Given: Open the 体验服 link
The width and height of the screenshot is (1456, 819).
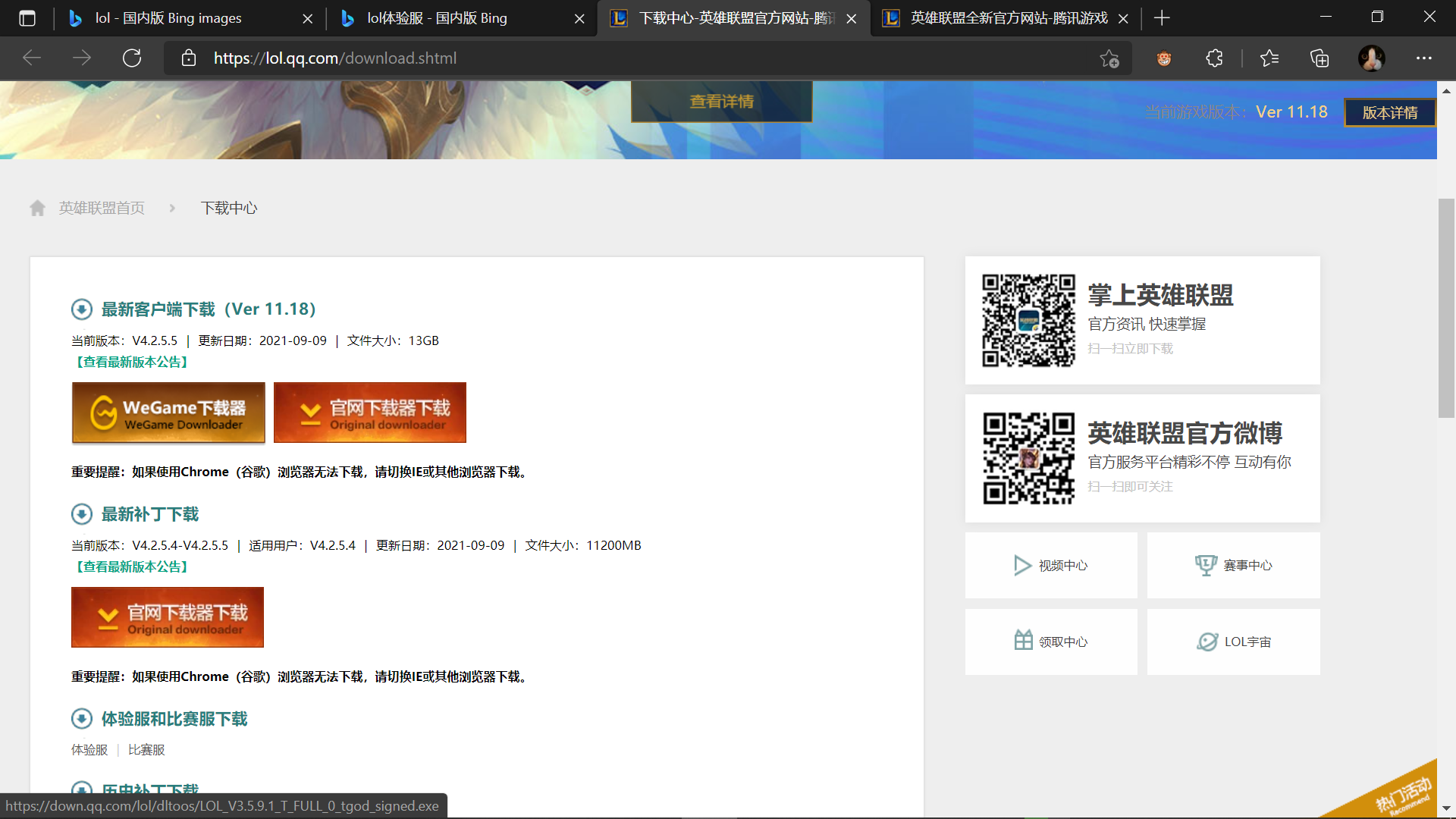Looking at the screenshot, I should 89,750.
